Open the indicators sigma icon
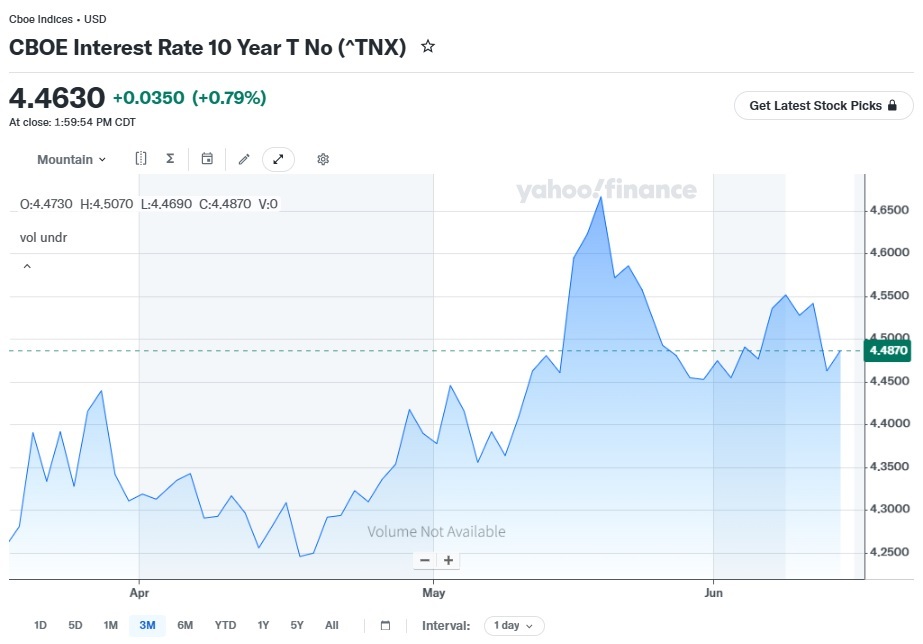 tap(170, 158)
